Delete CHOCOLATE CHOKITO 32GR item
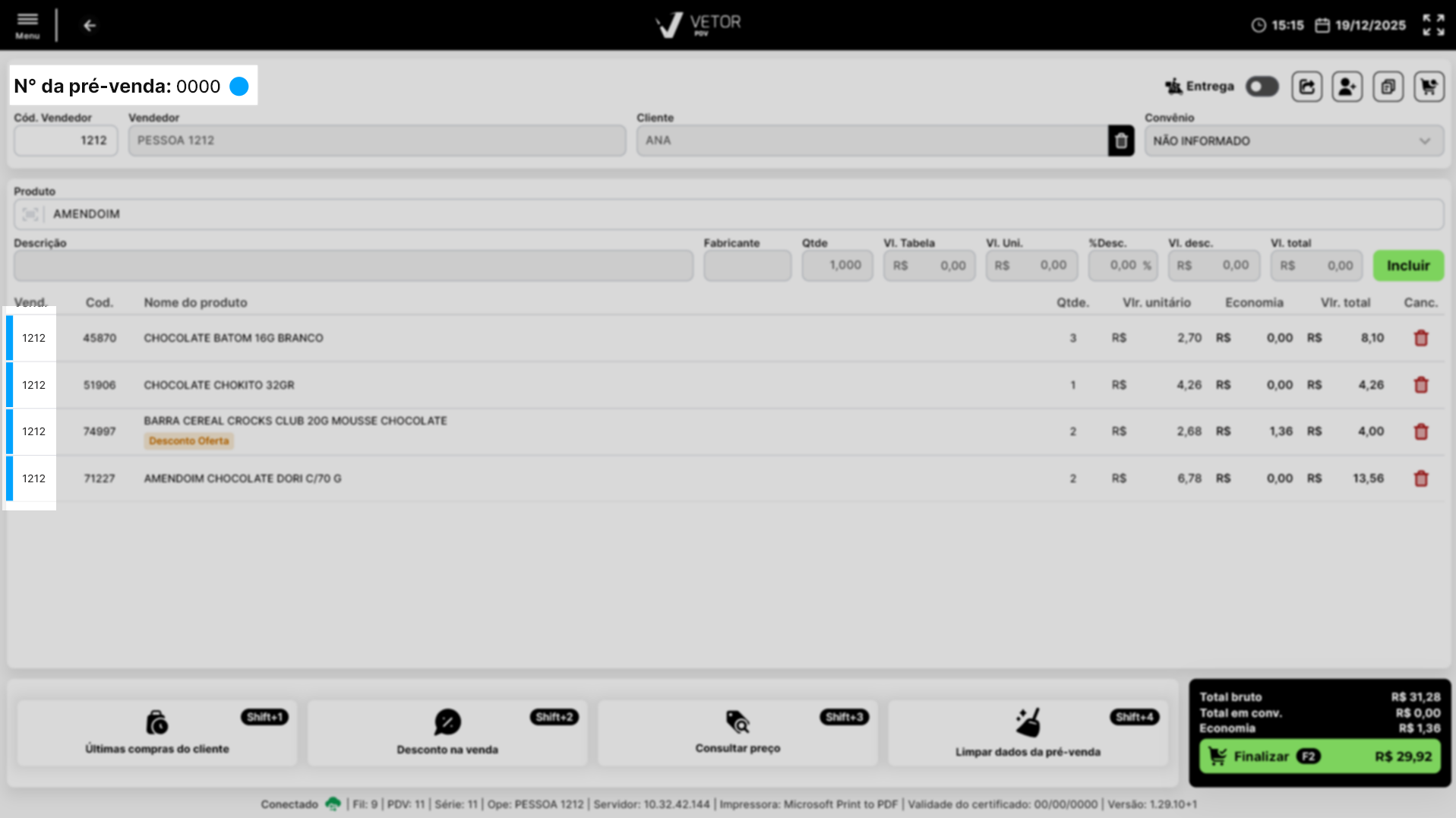 (x=1420, y=385)
